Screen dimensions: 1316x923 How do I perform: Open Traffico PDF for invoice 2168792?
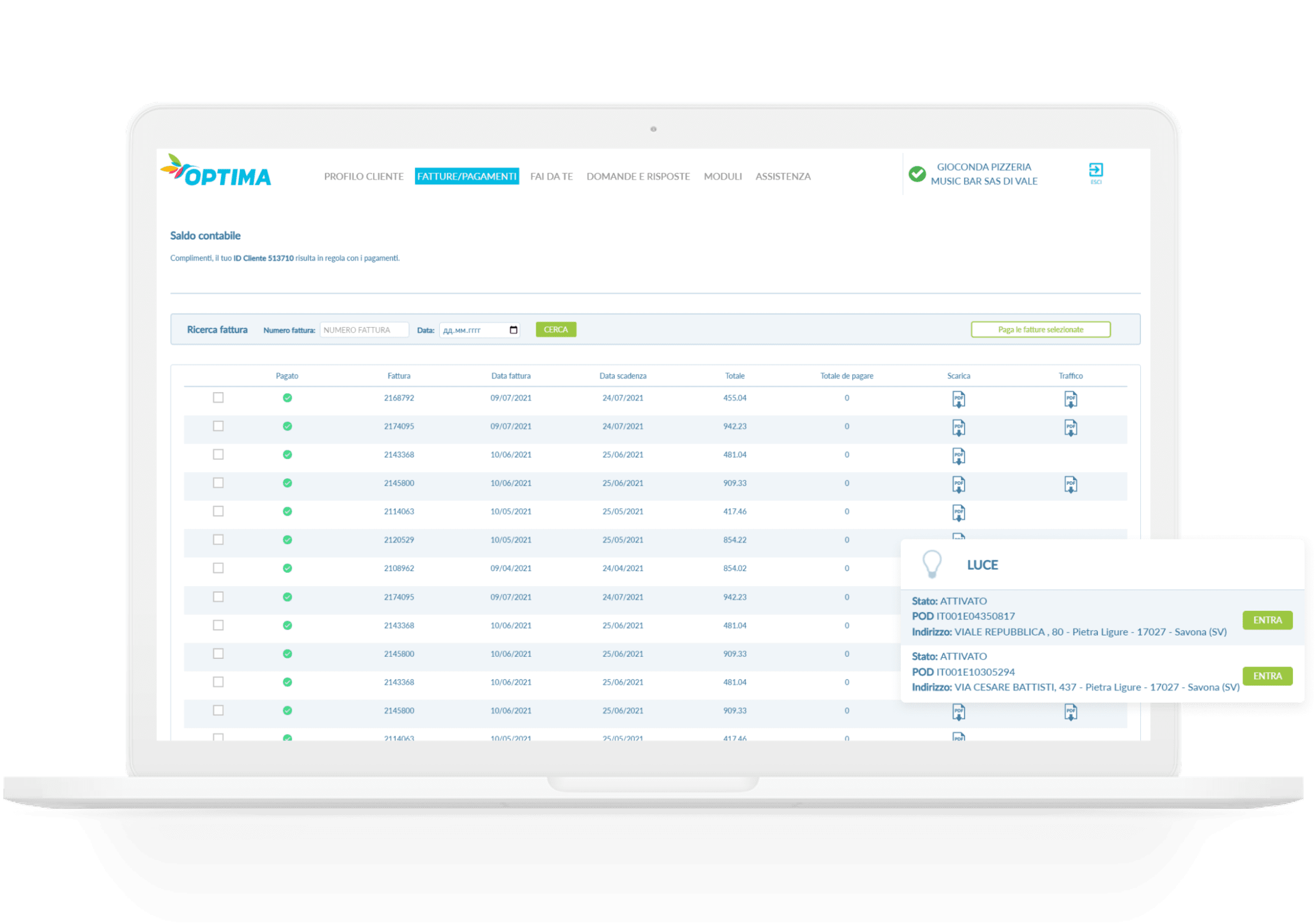click(x=1070, y=399)
